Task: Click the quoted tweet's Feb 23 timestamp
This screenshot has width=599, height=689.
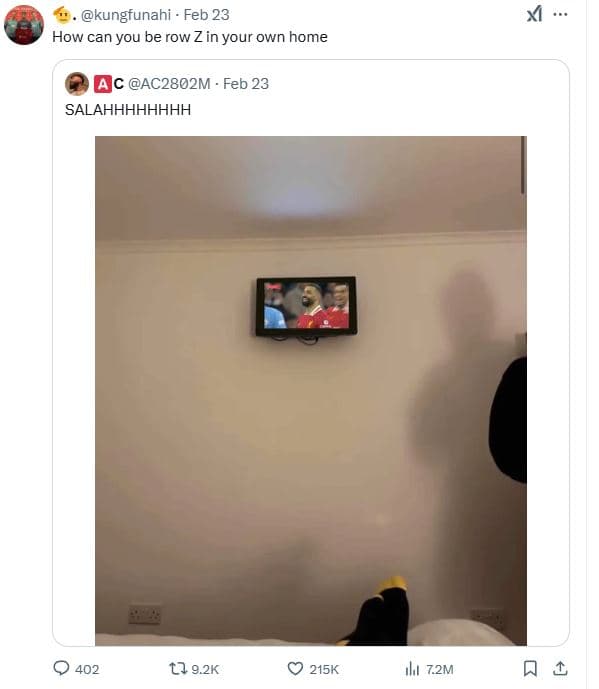Action: [x=246, y=83]
